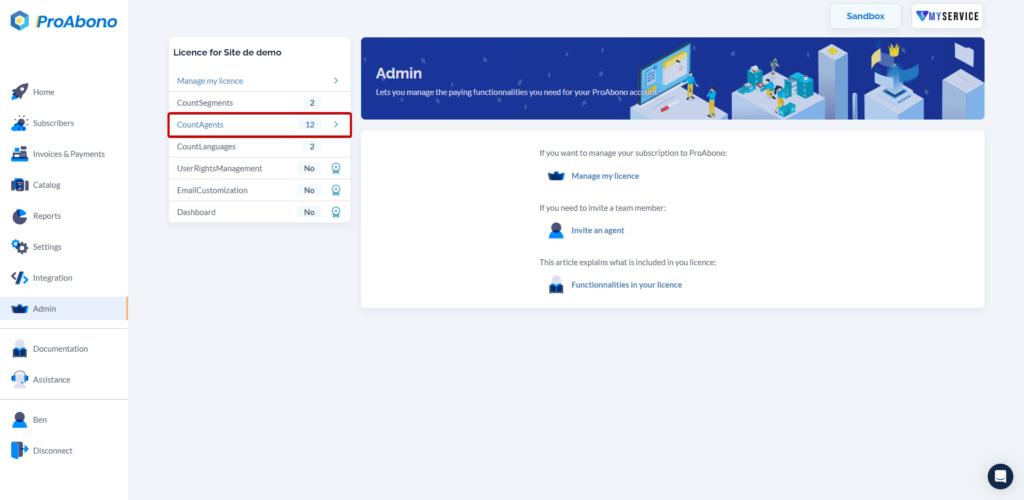The height and width of the screenshot is (500, 1024).
Task: Click the Invite an agent link
Action: click(598, 230)
